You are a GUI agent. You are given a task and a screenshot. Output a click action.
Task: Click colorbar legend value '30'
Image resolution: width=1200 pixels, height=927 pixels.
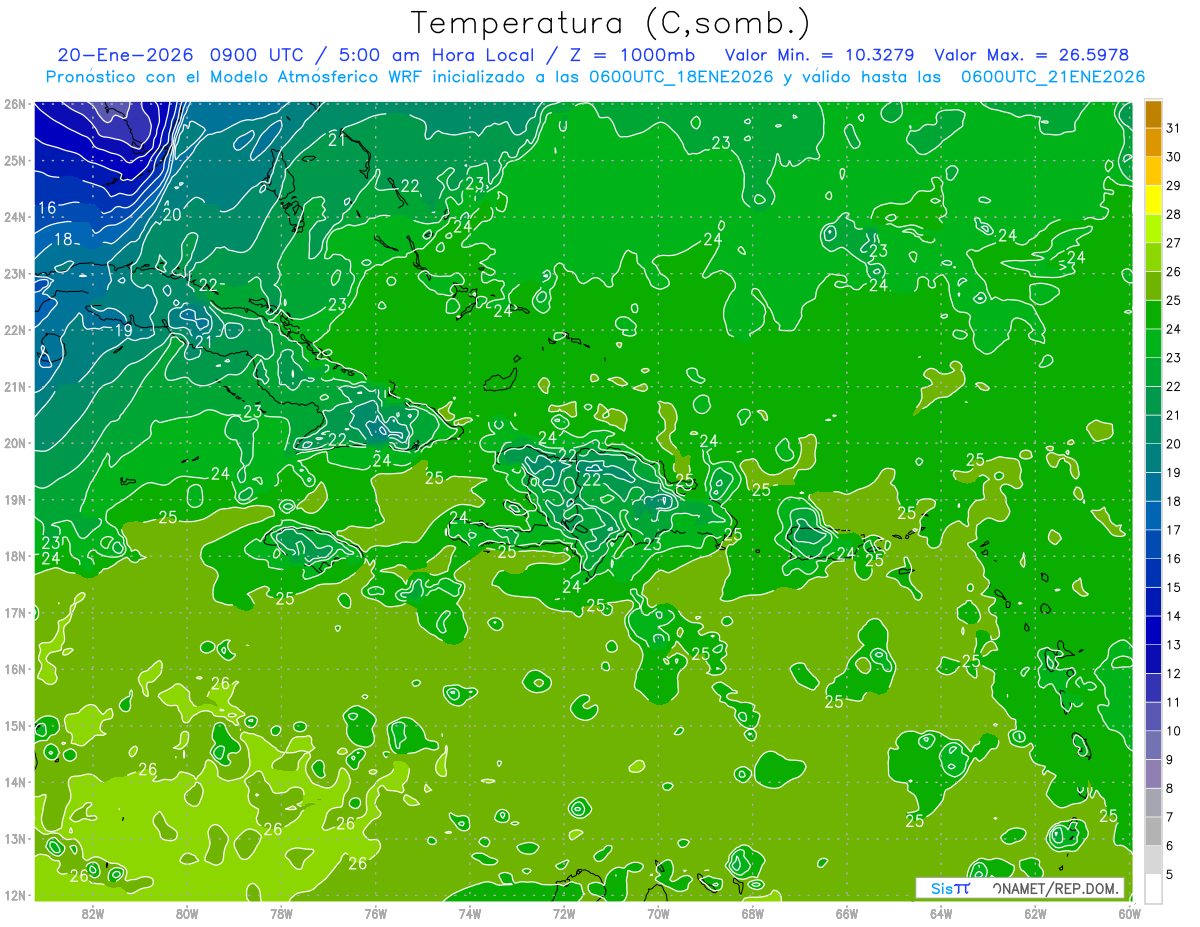[x=1173, y=157]
